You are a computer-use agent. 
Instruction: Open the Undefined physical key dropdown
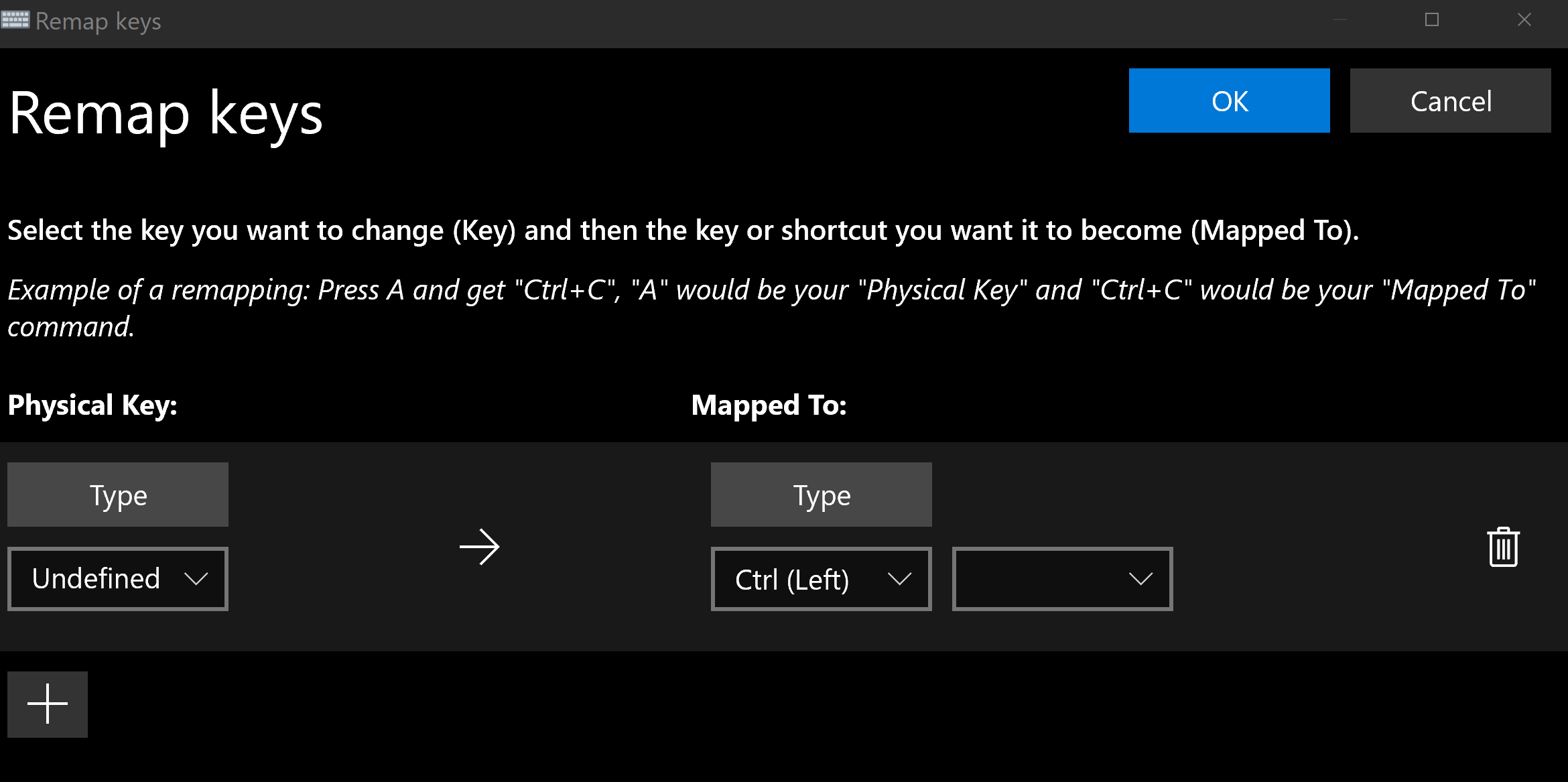point(117,578)
